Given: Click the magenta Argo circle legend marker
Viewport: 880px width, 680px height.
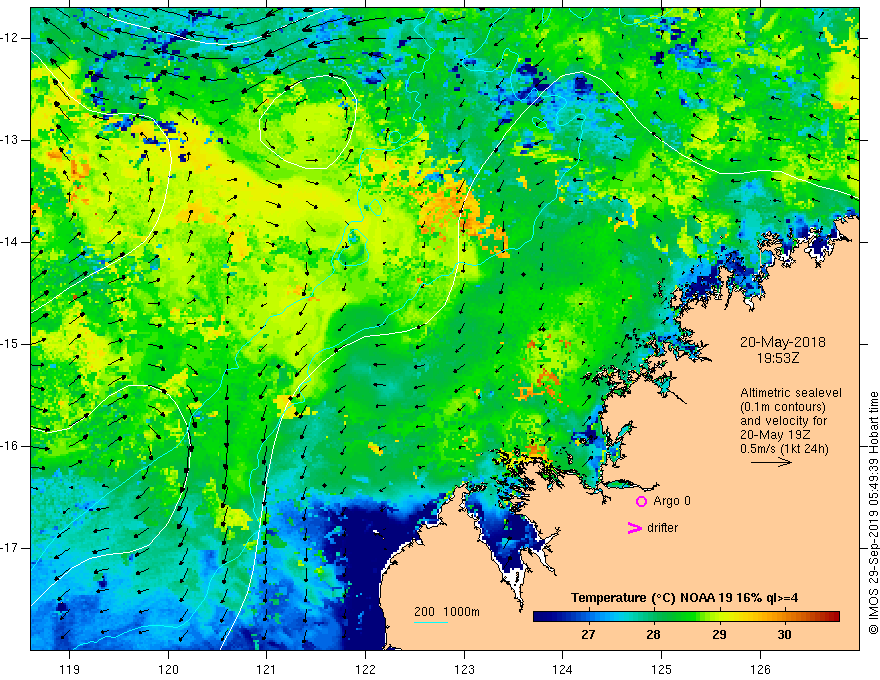Looking at the screenshot, I should click(641, 501).
